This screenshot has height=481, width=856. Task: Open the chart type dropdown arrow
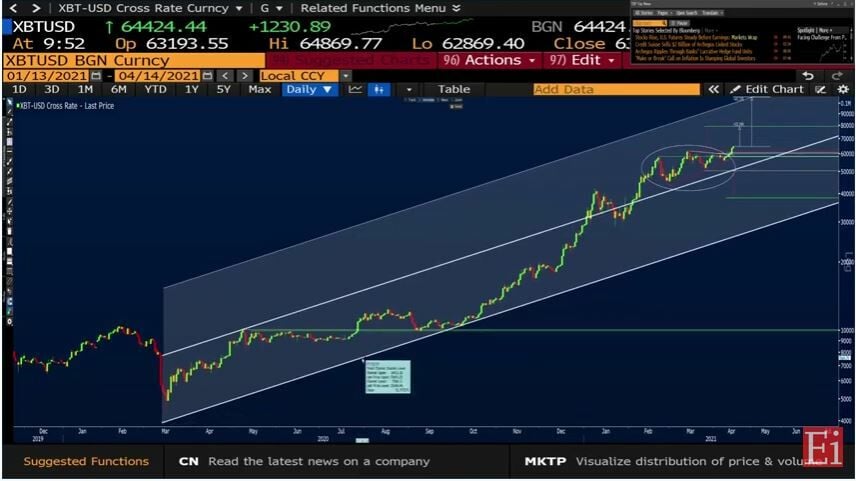(409, 90)
